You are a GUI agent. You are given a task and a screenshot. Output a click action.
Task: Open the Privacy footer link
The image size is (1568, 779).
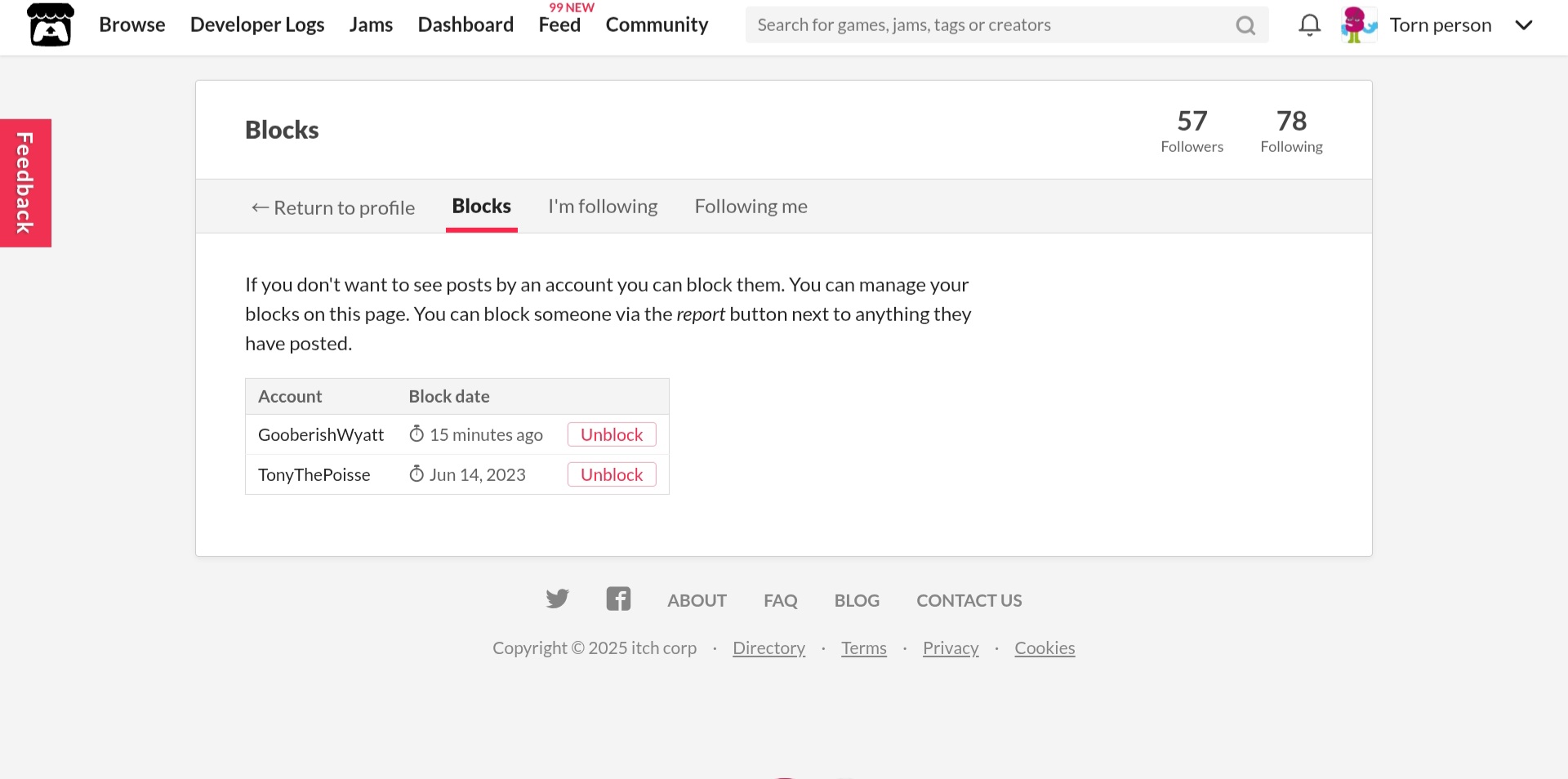pos(951,648)
